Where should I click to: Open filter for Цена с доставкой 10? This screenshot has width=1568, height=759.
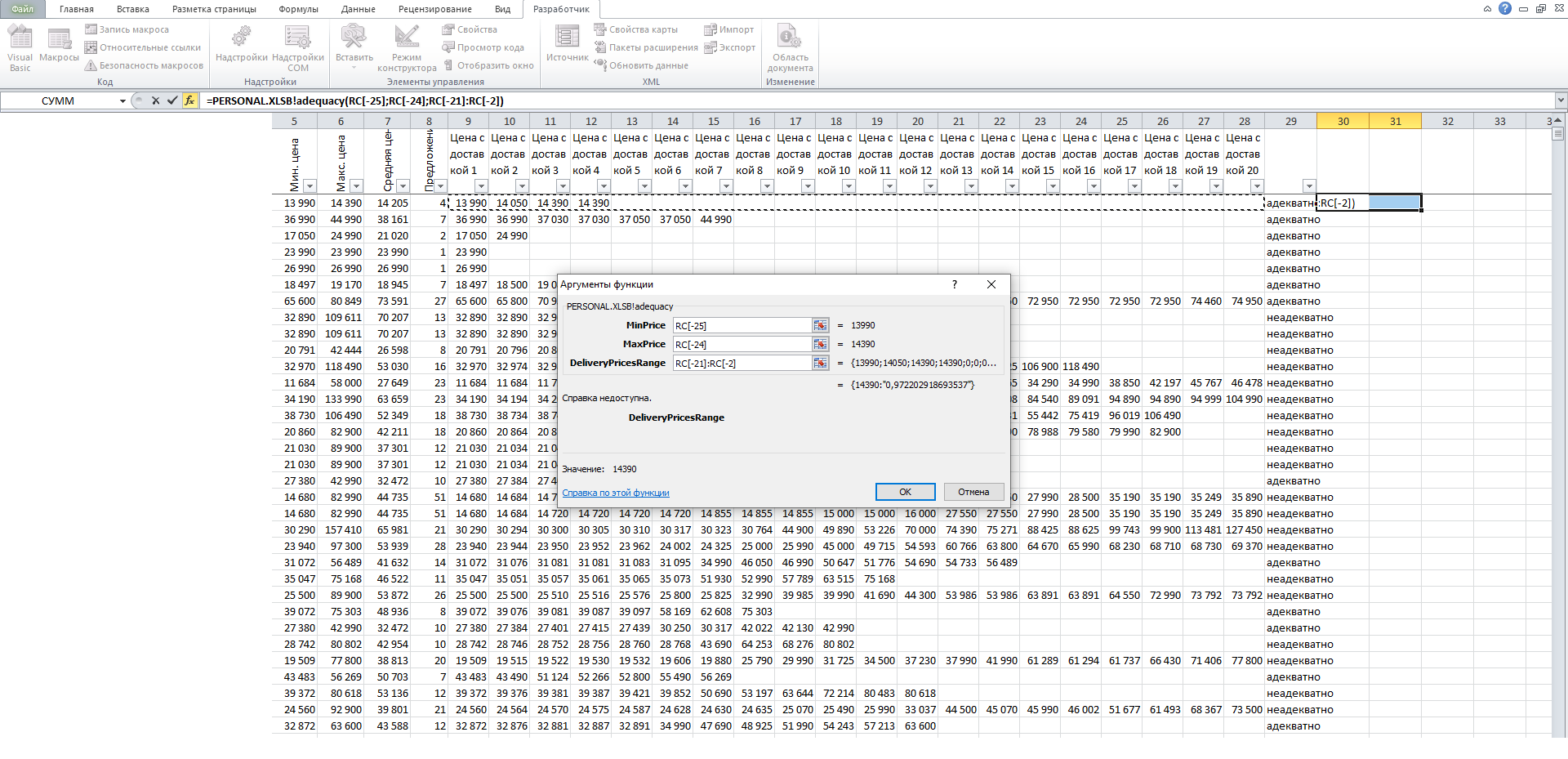click(849, 186)
